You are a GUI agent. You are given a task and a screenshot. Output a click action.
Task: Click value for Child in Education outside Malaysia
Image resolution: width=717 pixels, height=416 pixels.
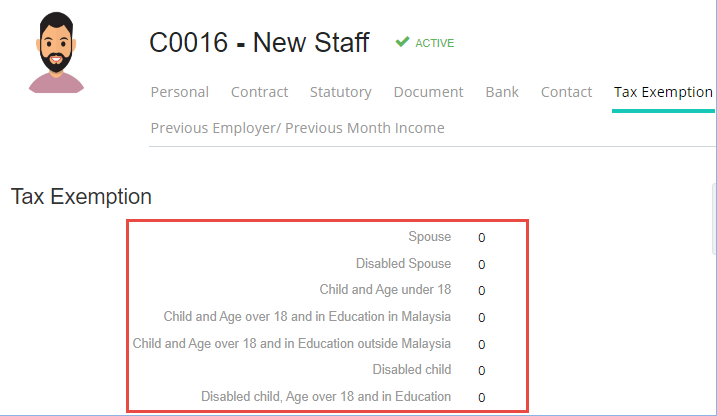(x=482, y=345)
